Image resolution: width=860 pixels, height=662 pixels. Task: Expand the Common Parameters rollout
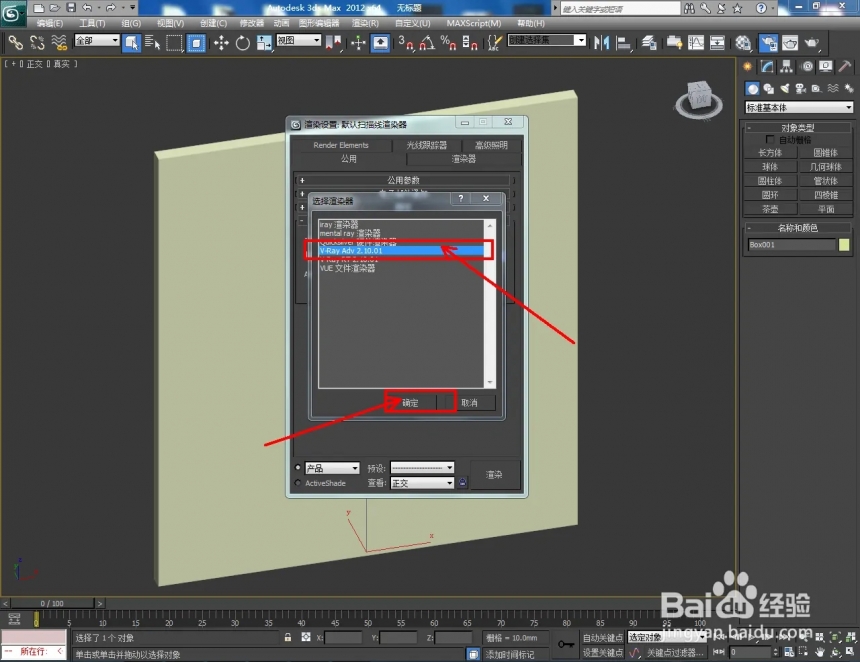pyautogui.click(x=404, y=180)
